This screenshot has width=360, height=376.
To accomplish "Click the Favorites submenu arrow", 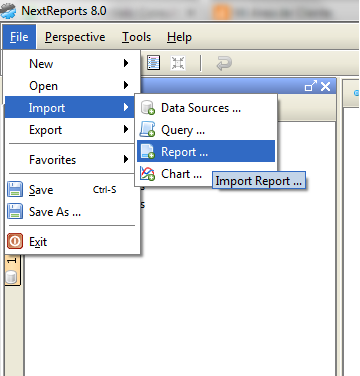I will point(126,159).
